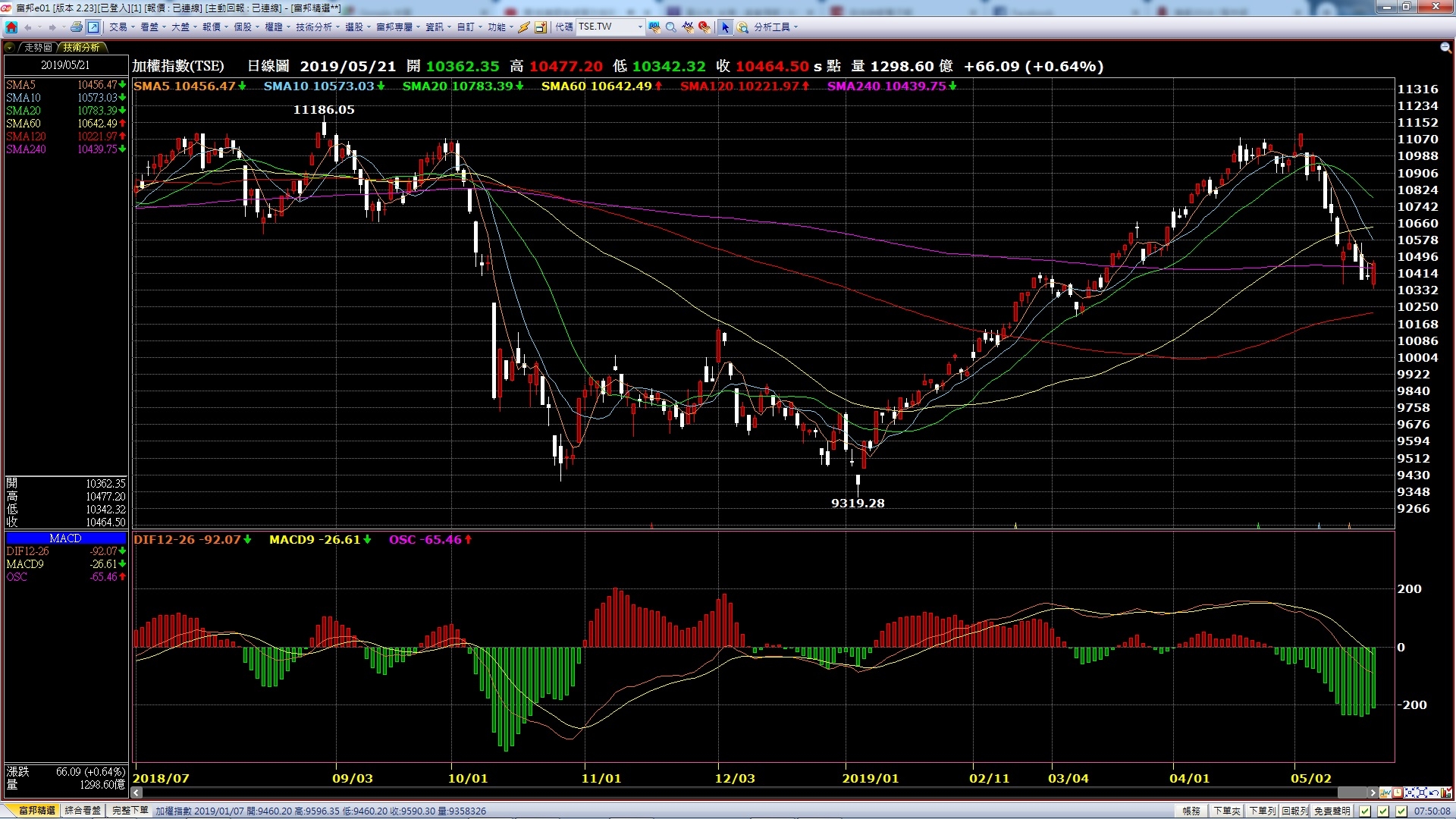The width and height of the screenshot is (1456, 819).
Task: Click the magnifier search icon beside symbol box
Action: (x=670, y=27)
